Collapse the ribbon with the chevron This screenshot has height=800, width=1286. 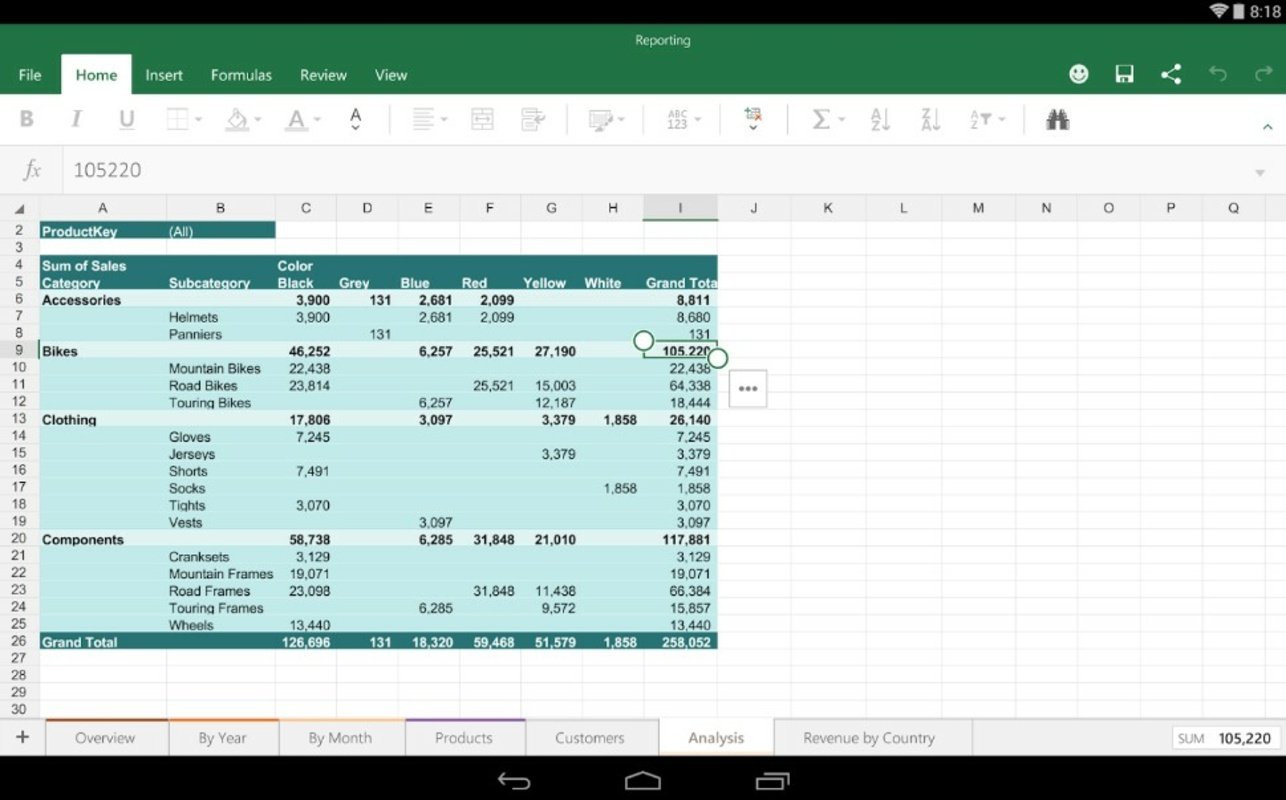coord(1268,127)
